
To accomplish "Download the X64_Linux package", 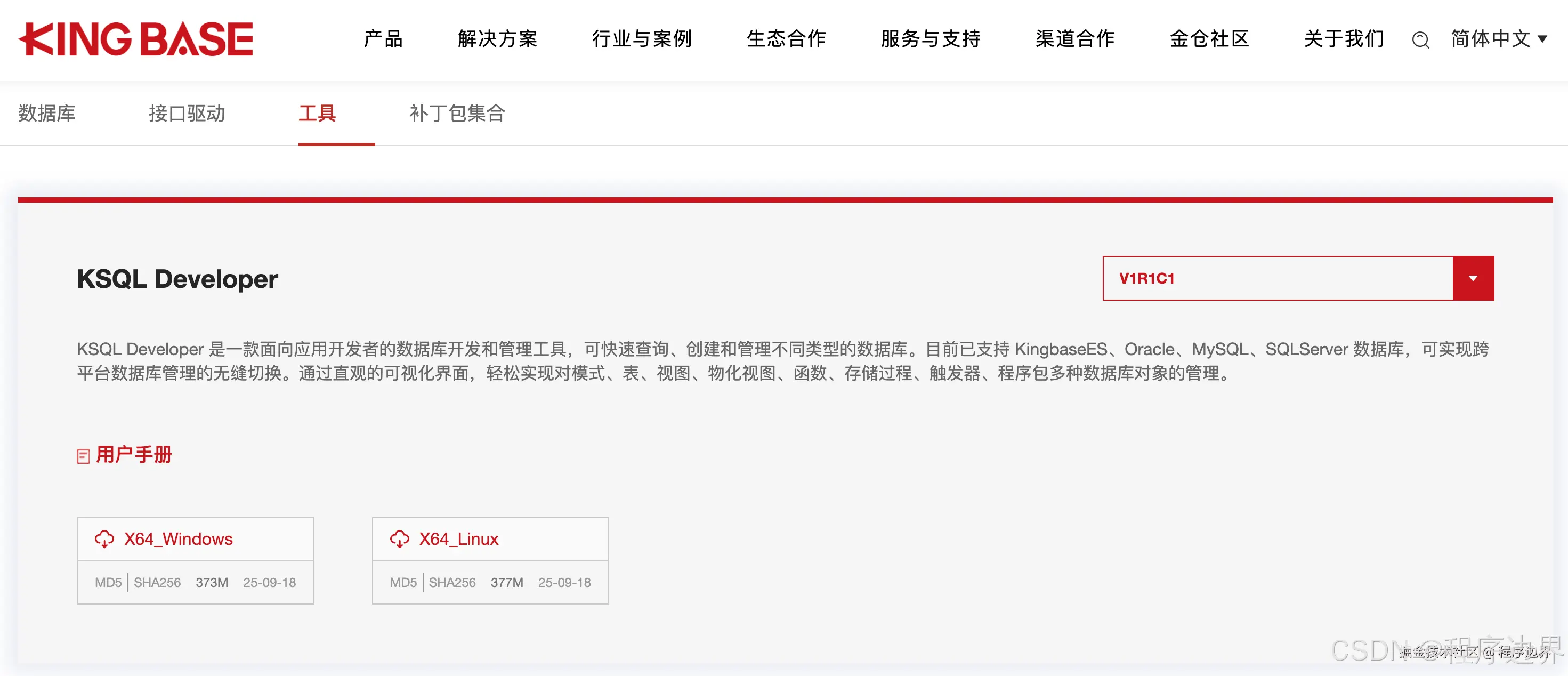I will pyautogui.click(x=459, y=539).
